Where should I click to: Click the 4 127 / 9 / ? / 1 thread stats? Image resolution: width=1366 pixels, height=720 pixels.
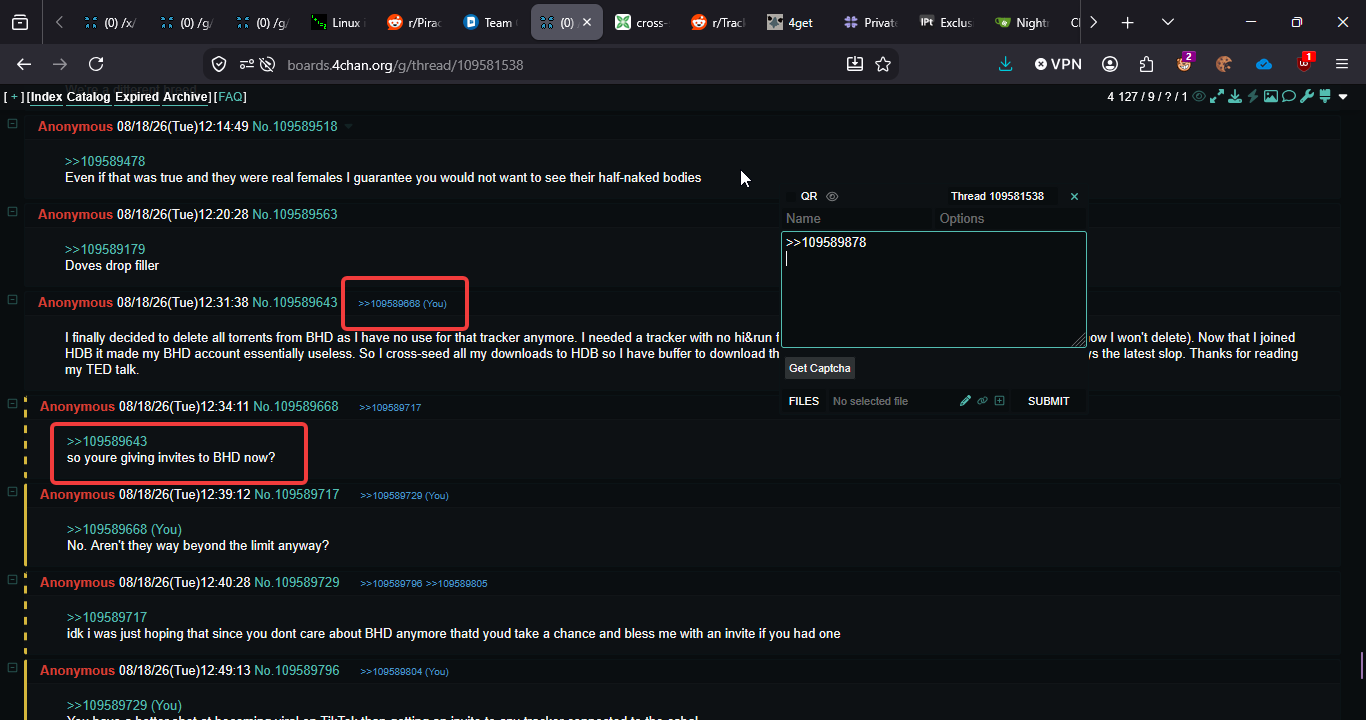(1148, 97)
